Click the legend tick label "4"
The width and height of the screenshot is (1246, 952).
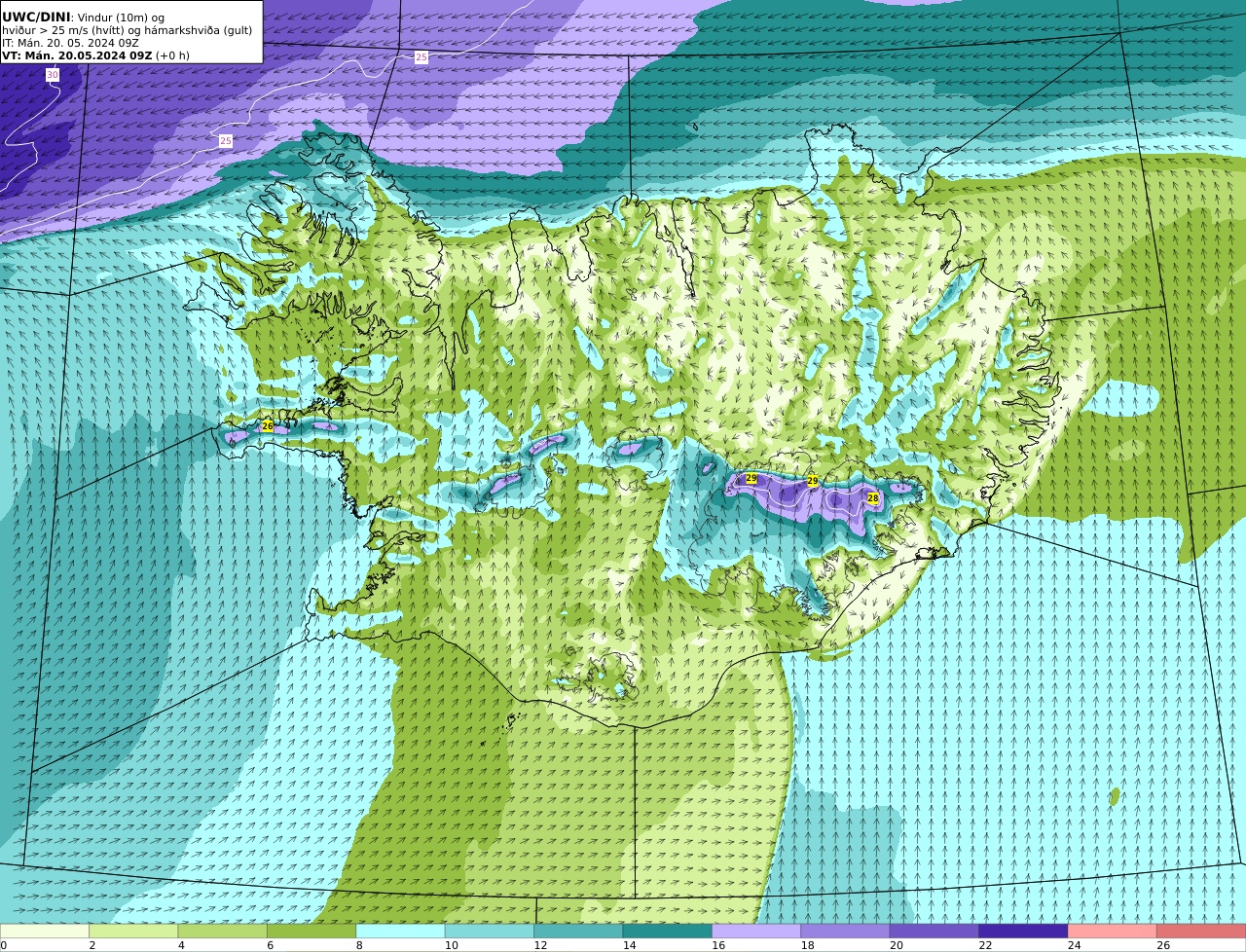[181, 945]
